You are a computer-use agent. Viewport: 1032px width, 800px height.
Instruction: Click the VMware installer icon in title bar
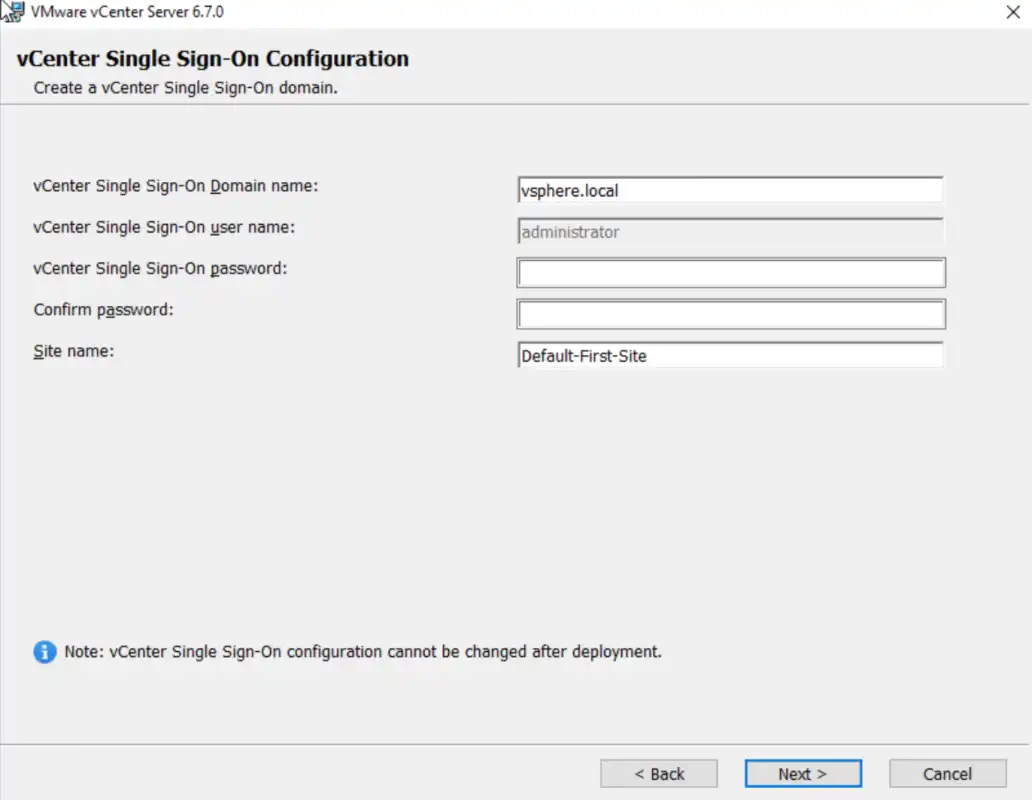(13, 11)
